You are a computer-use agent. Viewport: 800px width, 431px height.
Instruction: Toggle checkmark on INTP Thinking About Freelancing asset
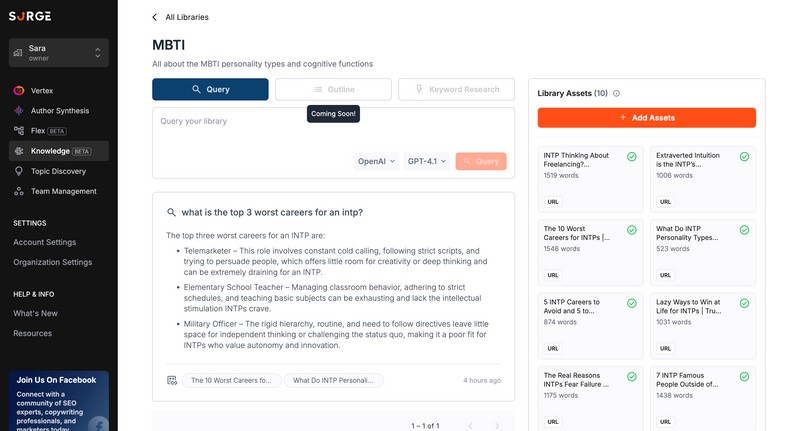[x=632, y=157]
